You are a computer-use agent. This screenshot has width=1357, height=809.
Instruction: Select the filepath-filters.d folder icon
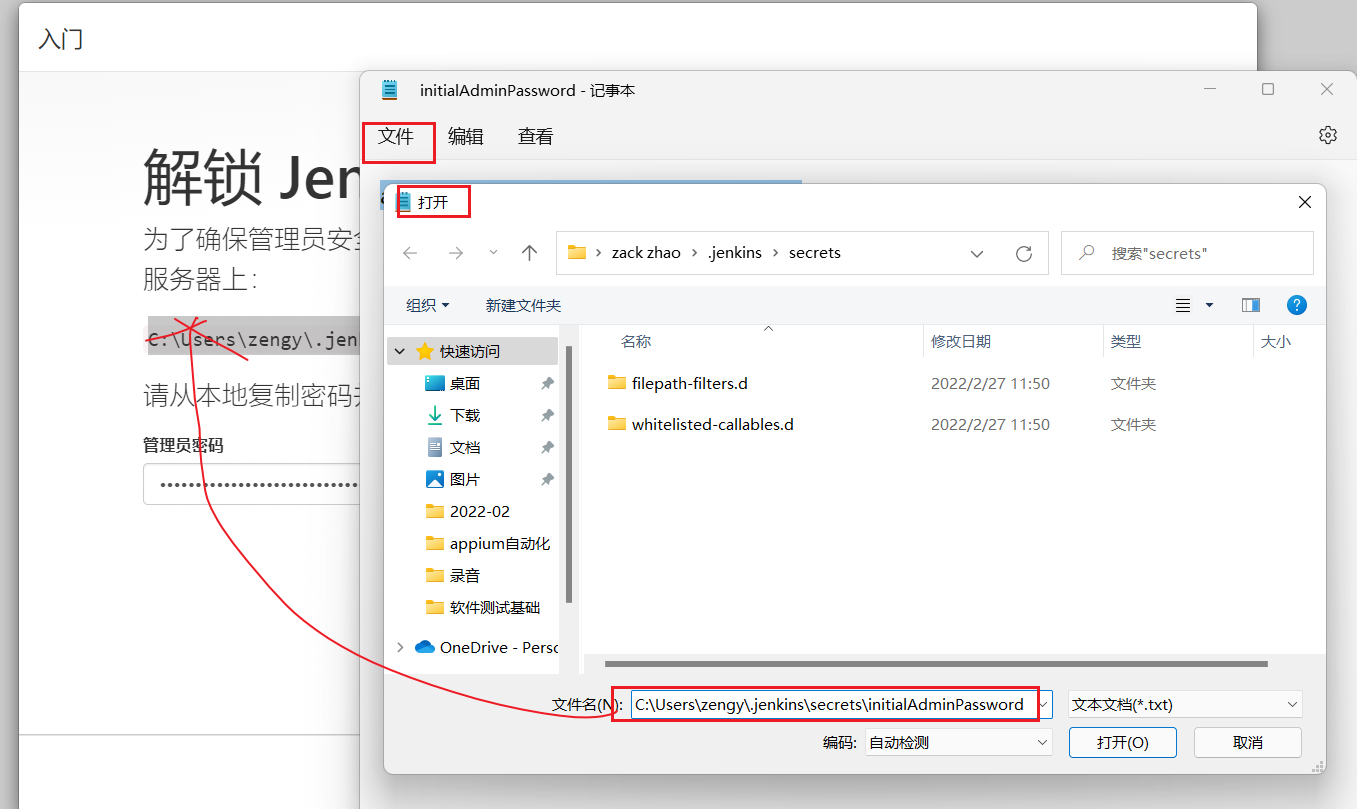click(616, 383)
